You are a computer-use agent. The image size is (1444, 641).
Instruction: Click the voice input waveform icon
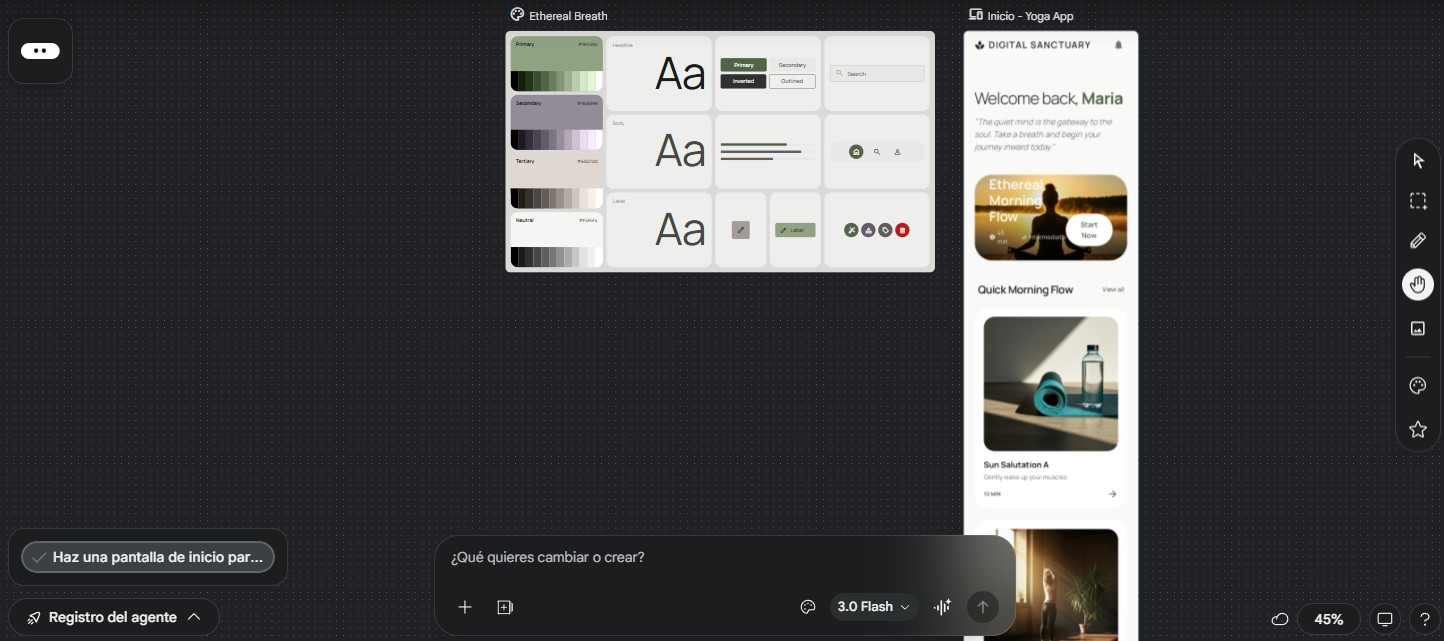click(942, 607)
